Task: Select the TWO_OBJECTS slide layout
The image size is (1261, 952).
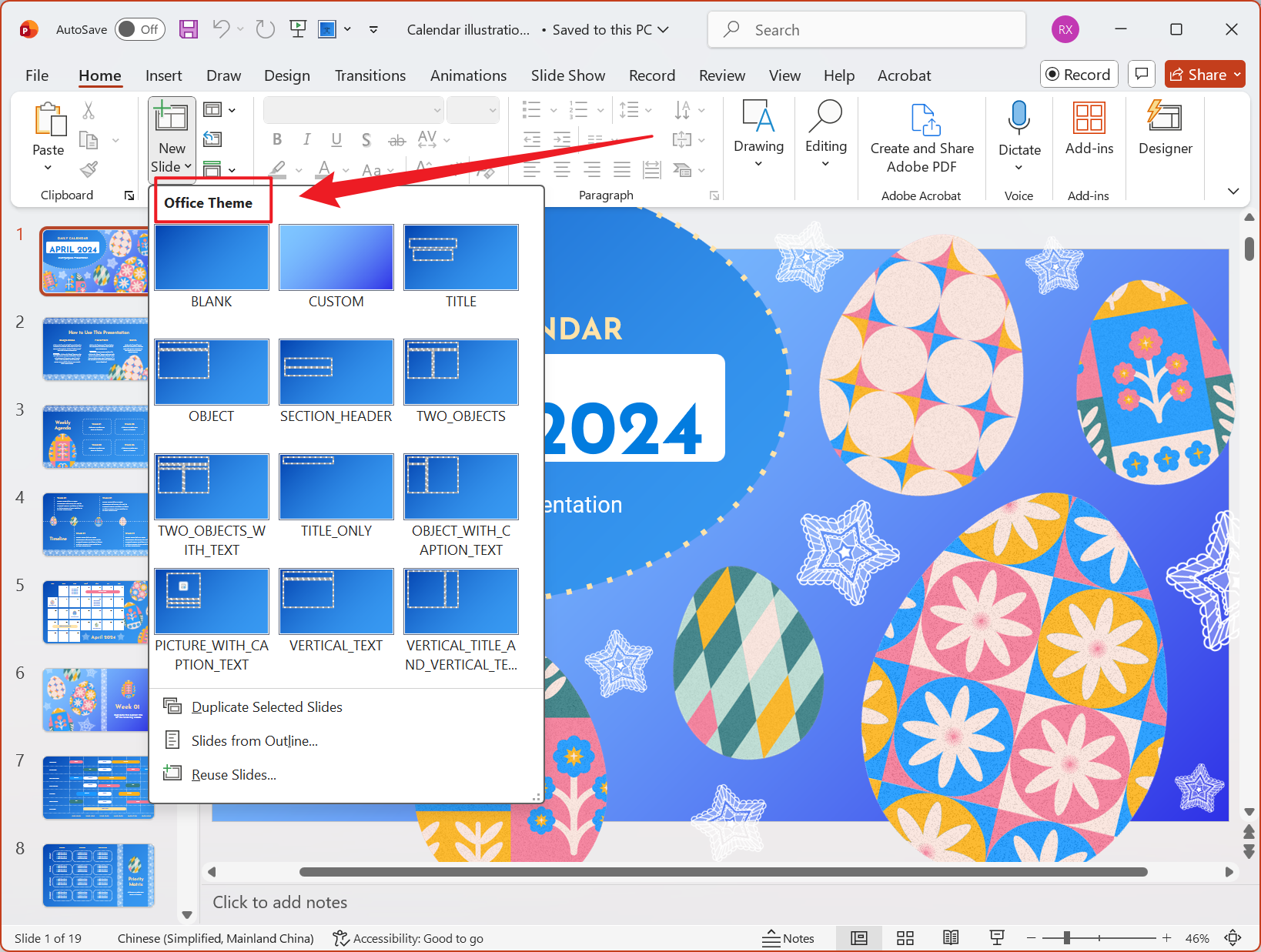Action: tap(460, 372)
